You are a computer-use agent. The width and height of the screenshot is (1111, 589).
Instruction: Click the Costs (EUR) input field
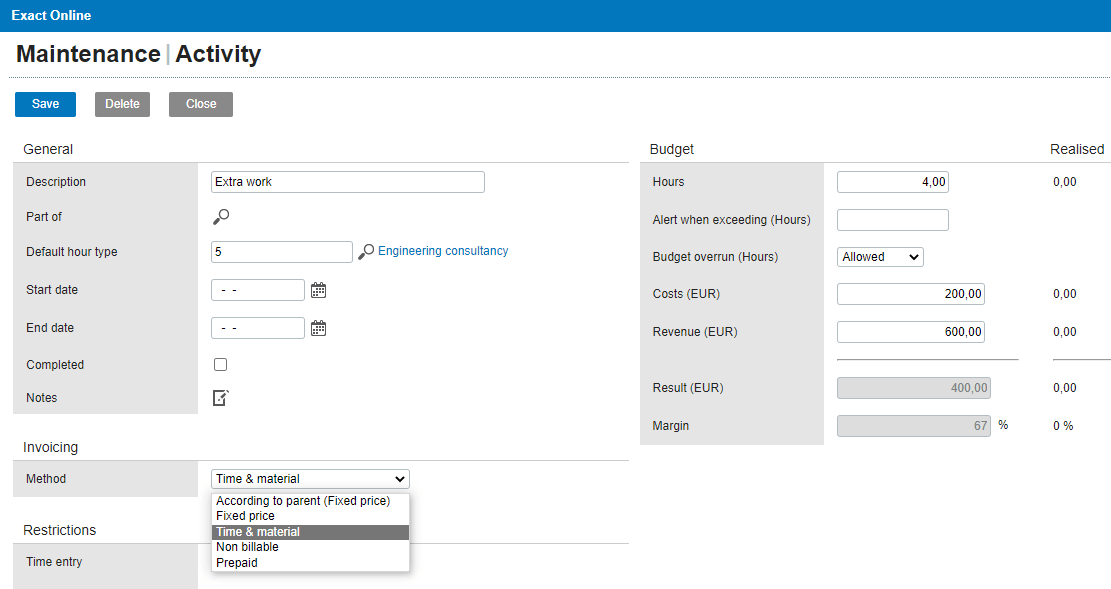click(910, 293)
